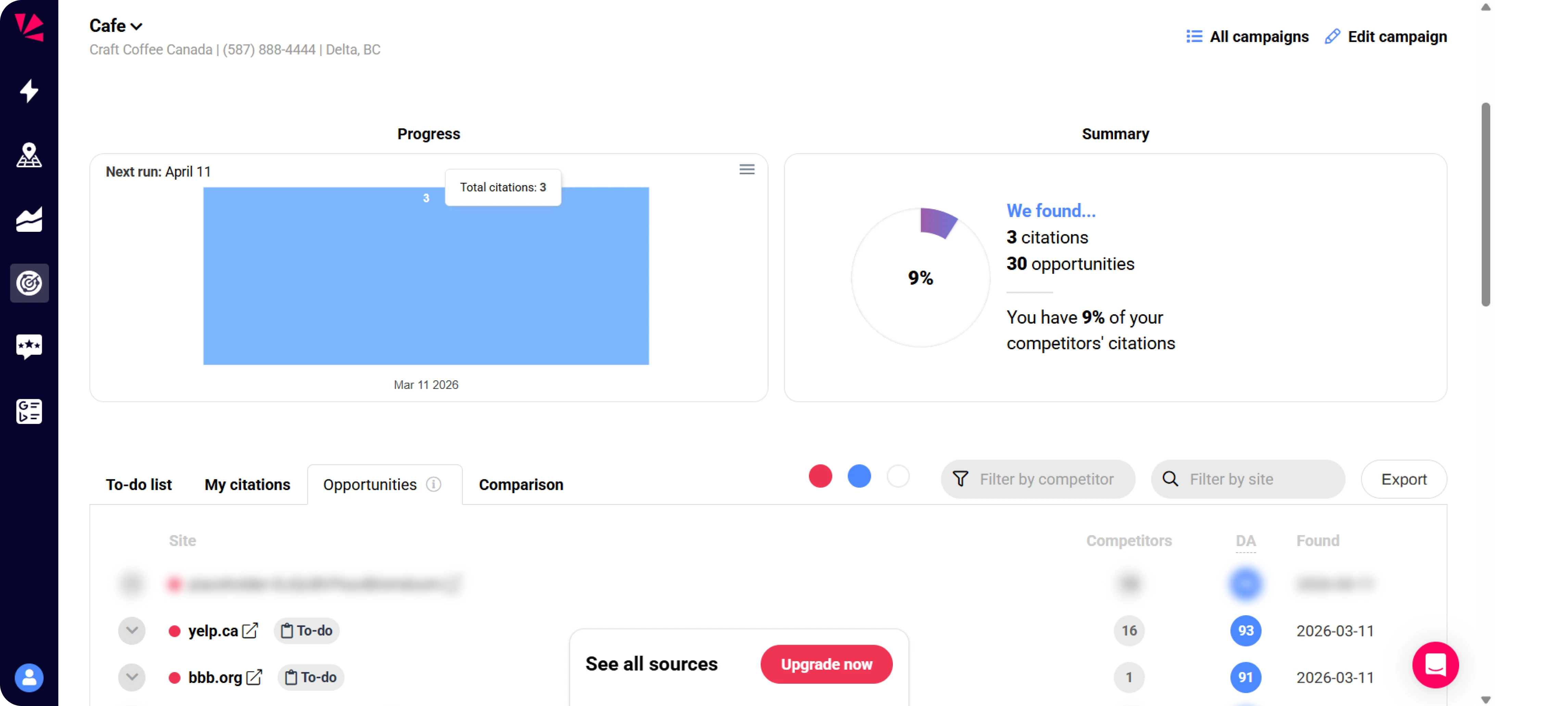Open the user account avatar
This screenshot has width=1568, height=706.
[29, 677]
